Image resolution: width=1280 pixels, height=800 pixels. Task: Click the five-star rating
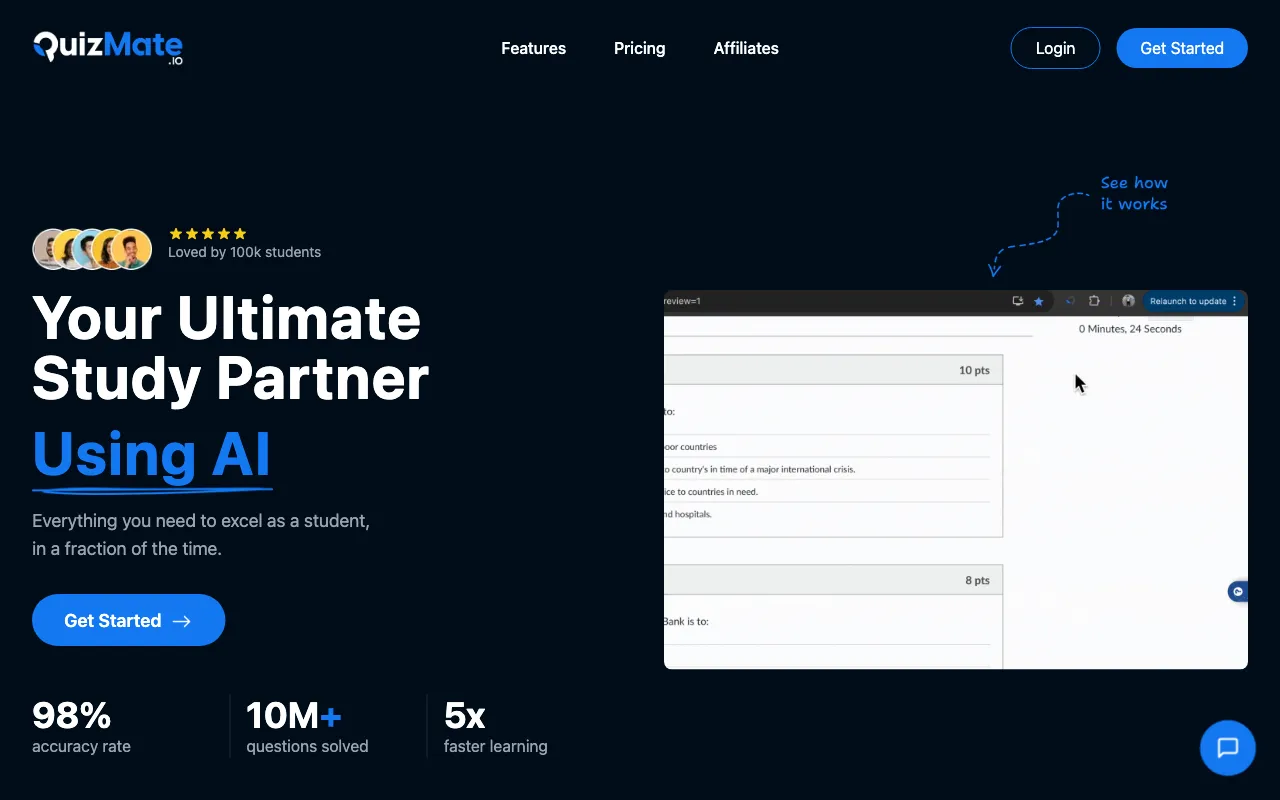[208, 233]
